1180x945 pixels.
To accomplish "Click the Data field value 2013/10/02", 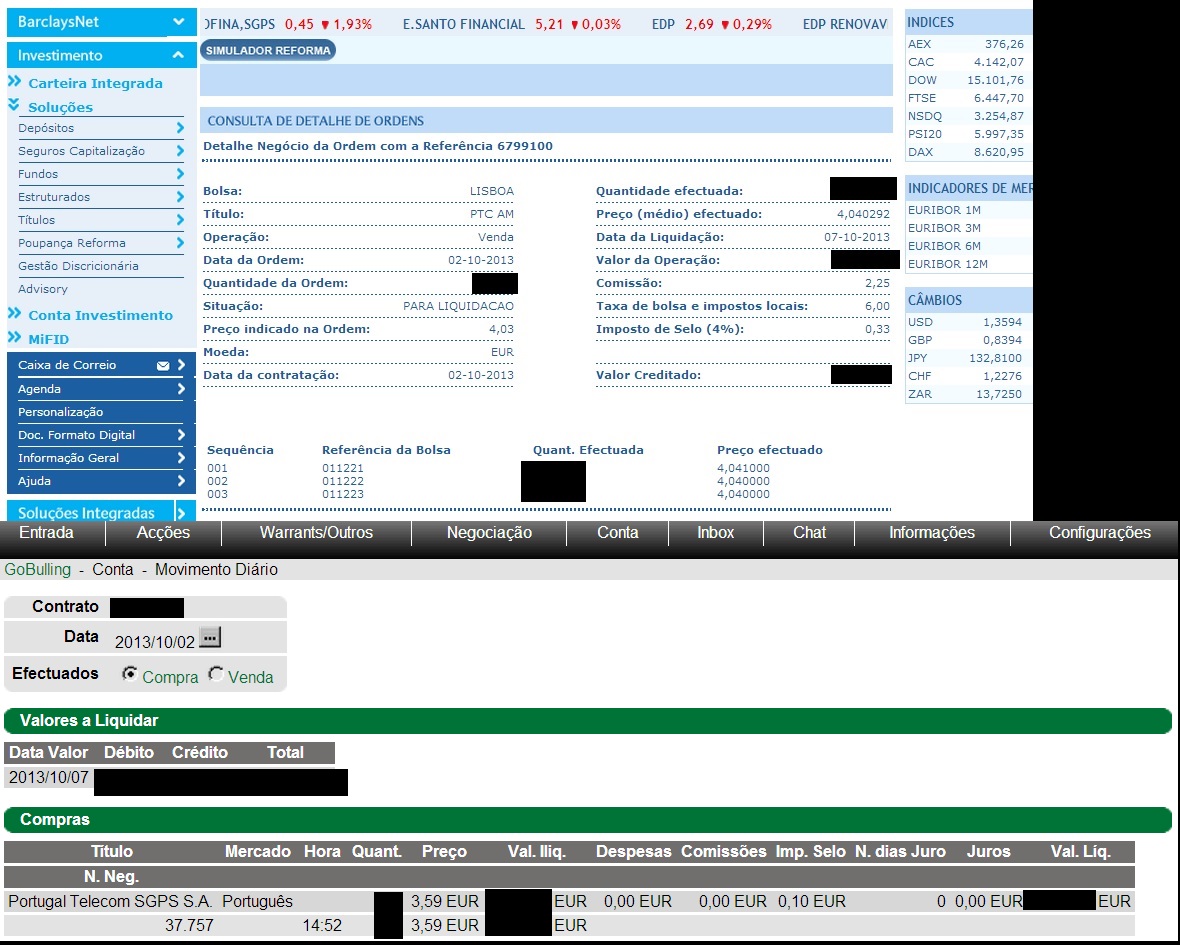I will (154, 642).
